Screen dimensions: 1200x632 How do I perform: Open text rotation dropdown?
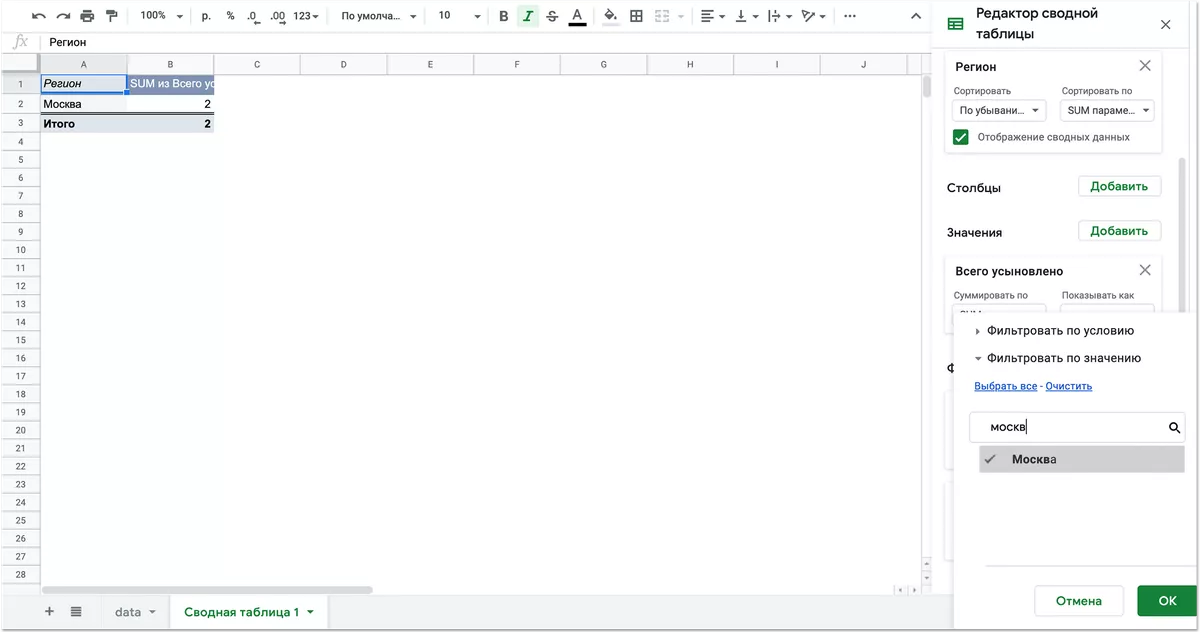coord(814,16)
